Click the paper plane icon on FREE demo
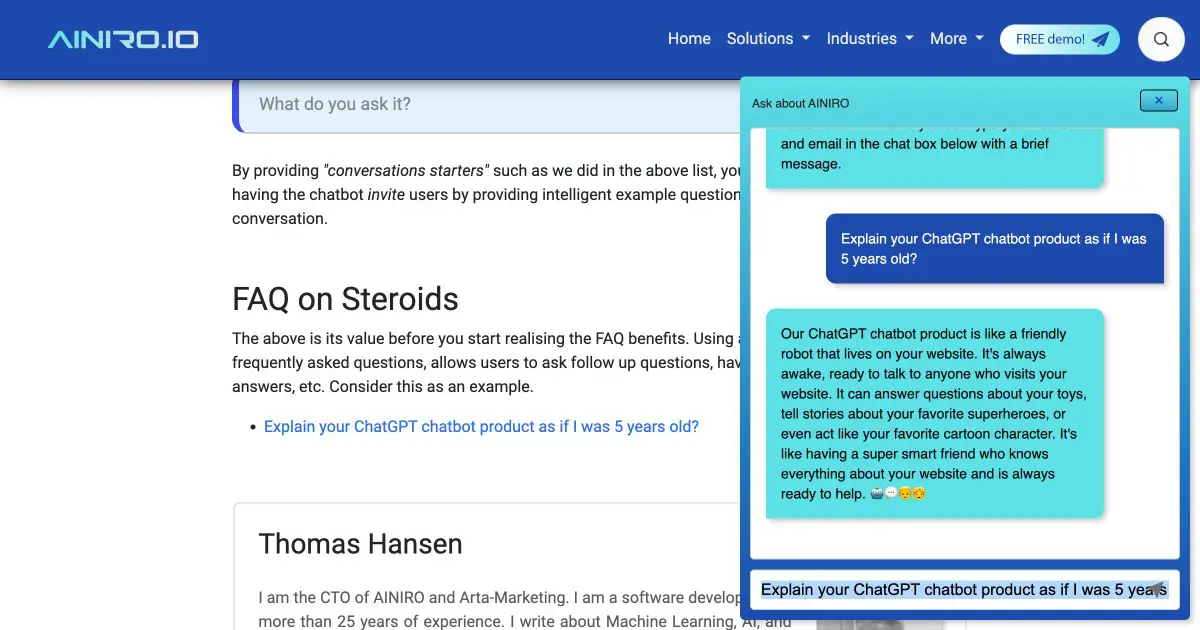 coord(1101,40)
